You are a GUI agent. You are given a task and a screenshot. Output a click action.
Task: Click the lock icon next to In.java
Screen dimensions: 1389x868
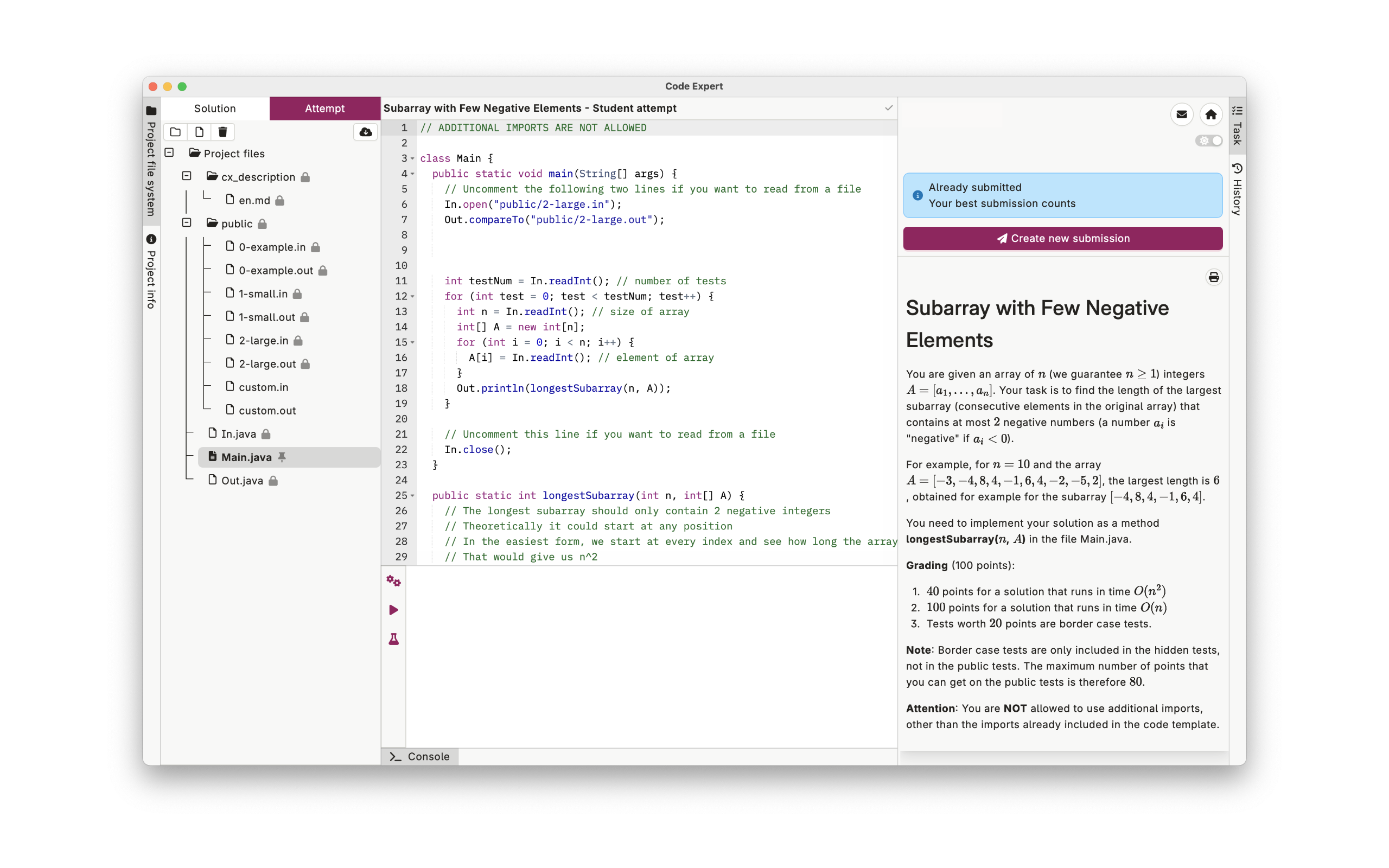(266, 434)
